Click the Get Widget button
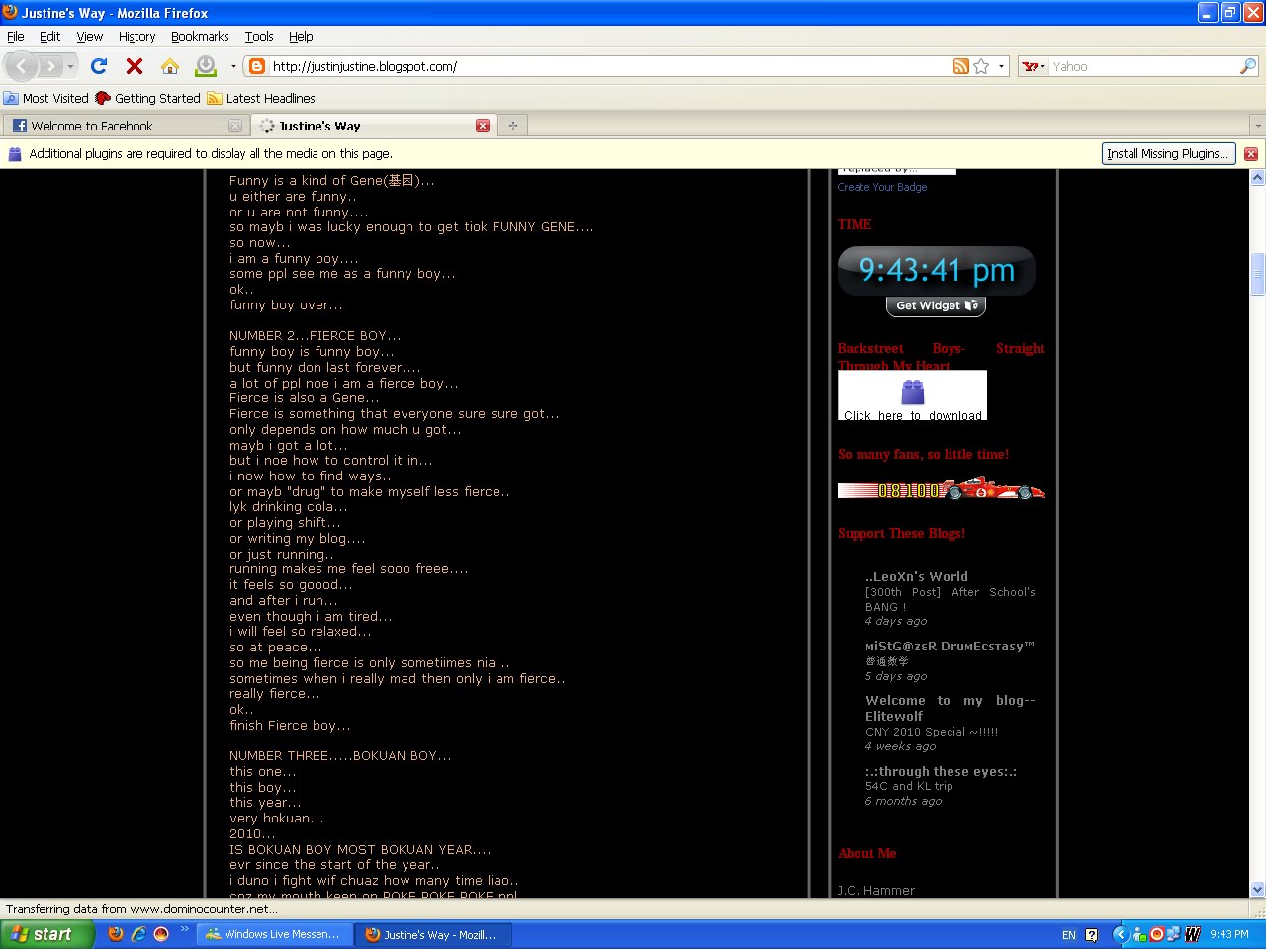Image resolution: width=1267 pixels, height=952 pixels. 936,305
